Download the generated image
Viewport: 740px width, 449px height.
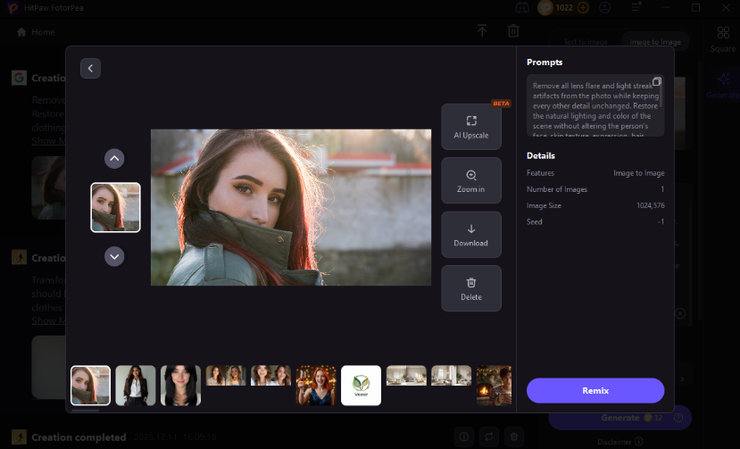[x=471, y=234]
